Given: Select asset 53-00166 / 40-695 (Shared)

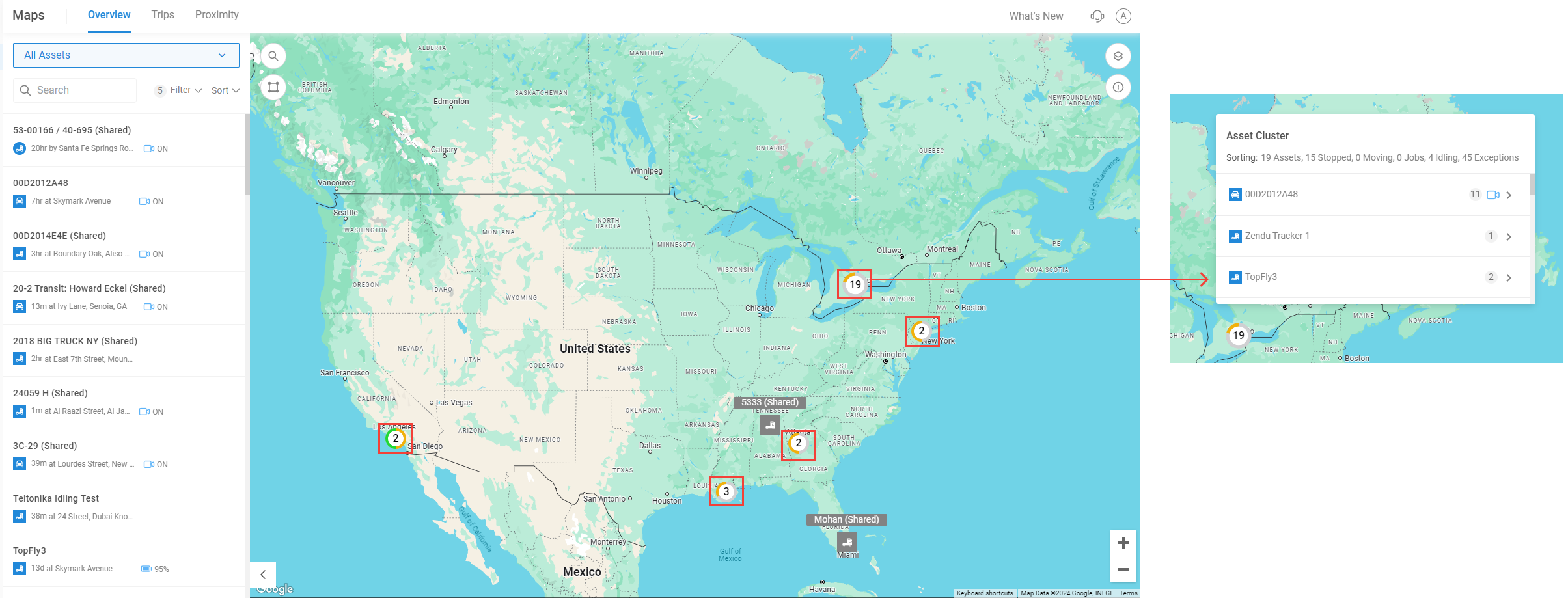Looking at the screenshot, I should [124, 140].
